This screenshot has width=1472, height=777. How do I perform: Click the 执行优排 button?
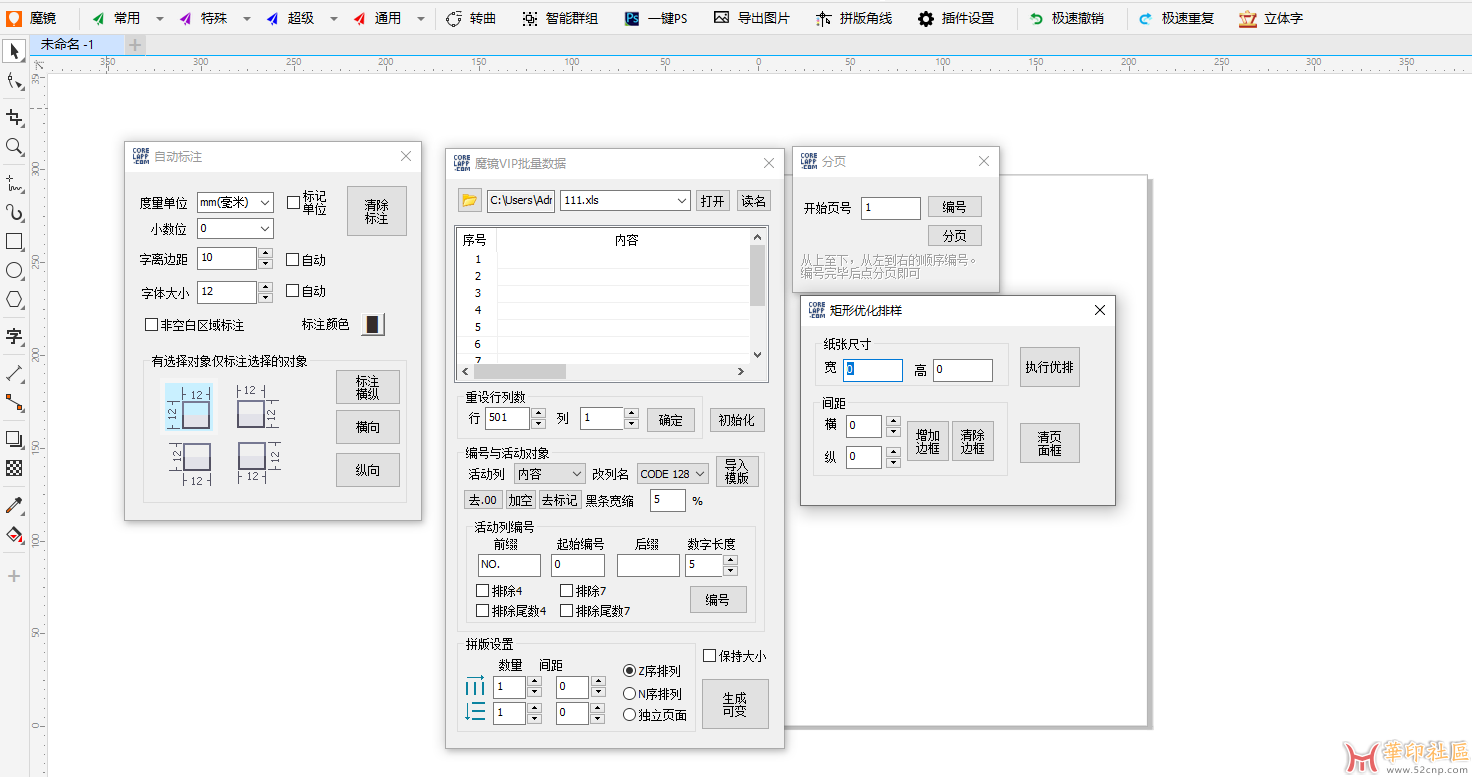[1050, 367]
